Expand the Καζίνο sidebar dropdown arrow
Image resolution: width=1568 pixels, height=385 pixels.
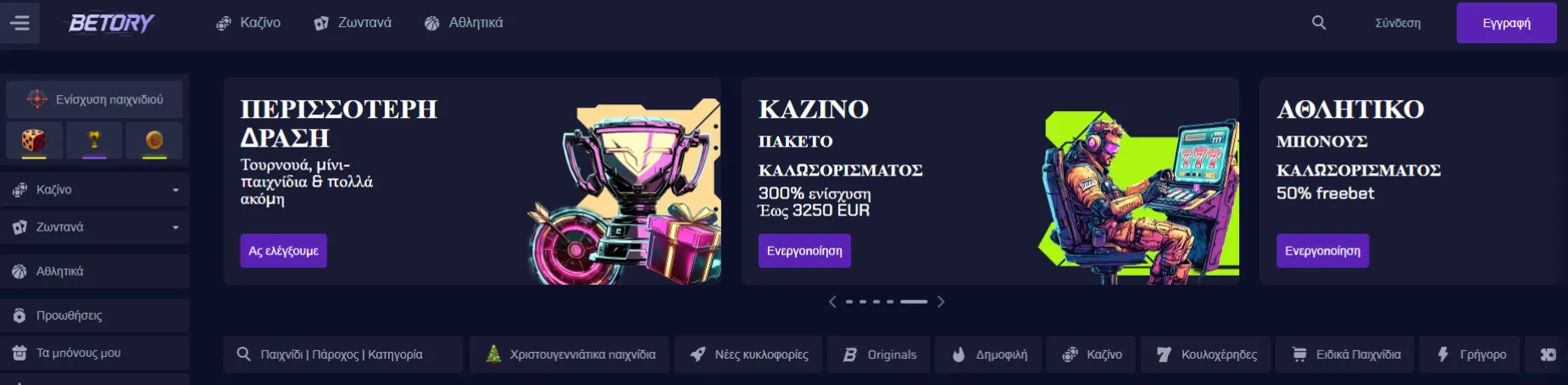tap(175, 190)
